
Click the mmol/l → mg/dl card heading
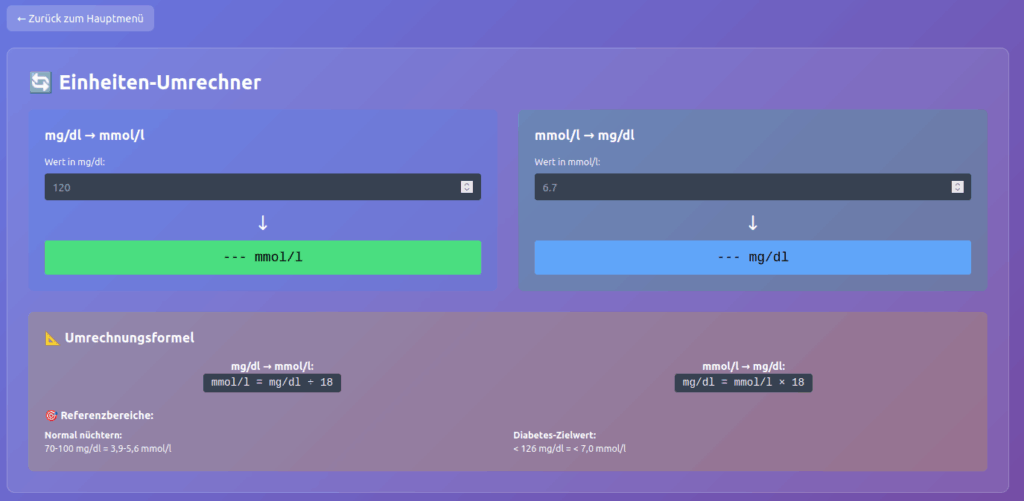pyautogui.click(x=585, y=135)
